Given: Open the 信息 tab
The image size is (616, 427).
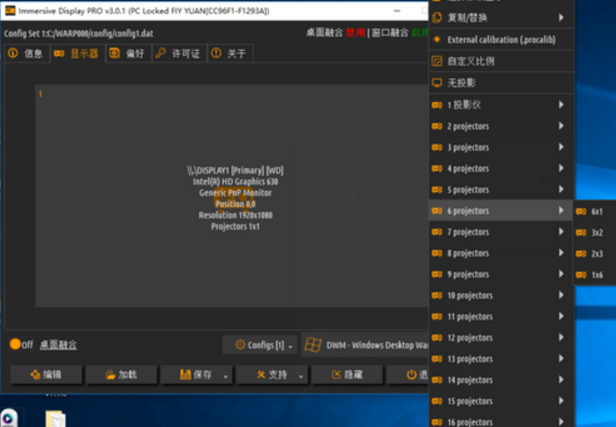Looking at the screenshot, I should [x=27, y=53].
